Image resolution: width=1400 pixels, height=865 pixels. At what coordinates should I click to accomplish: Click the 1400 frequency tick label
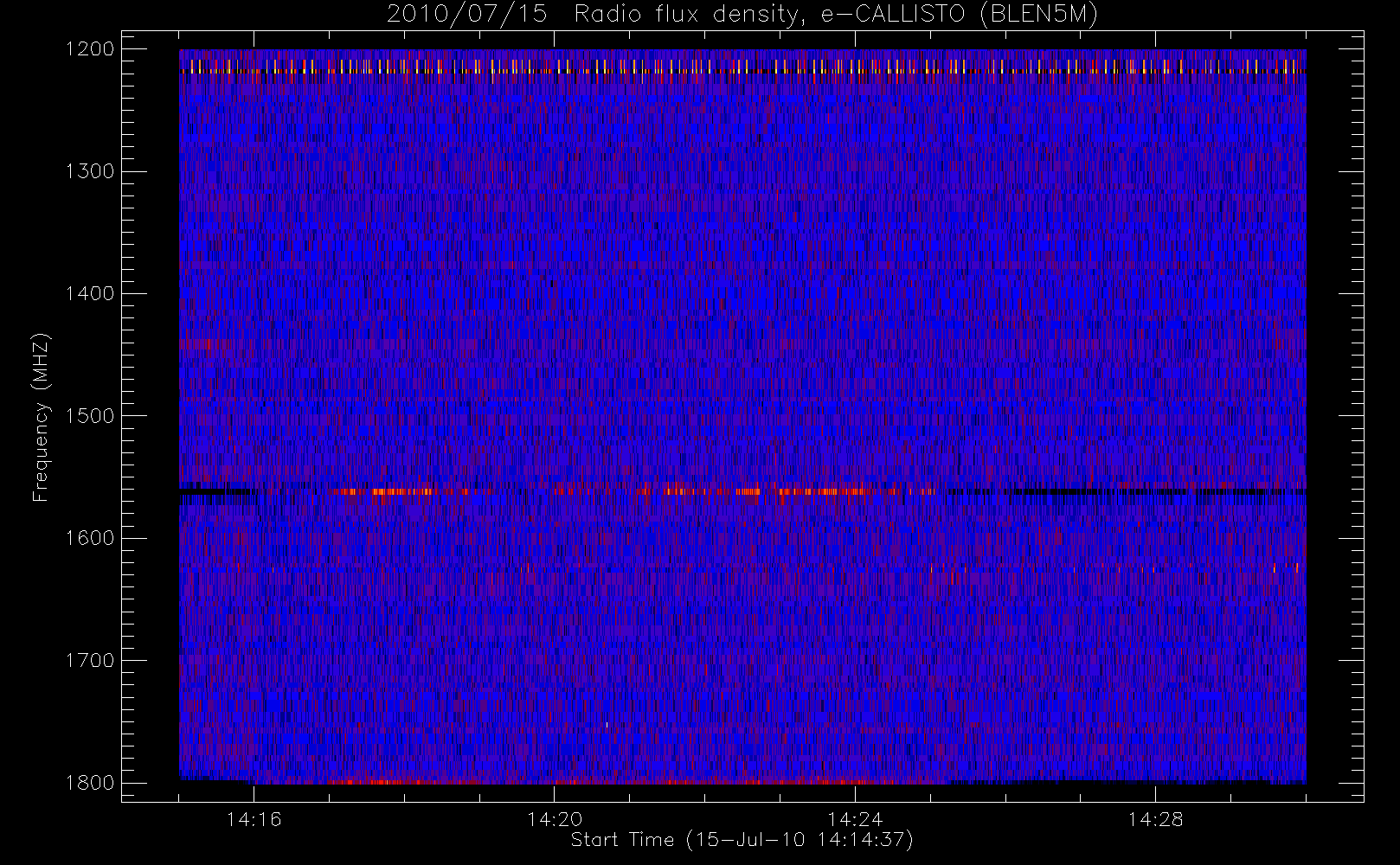tap(90, 293)
